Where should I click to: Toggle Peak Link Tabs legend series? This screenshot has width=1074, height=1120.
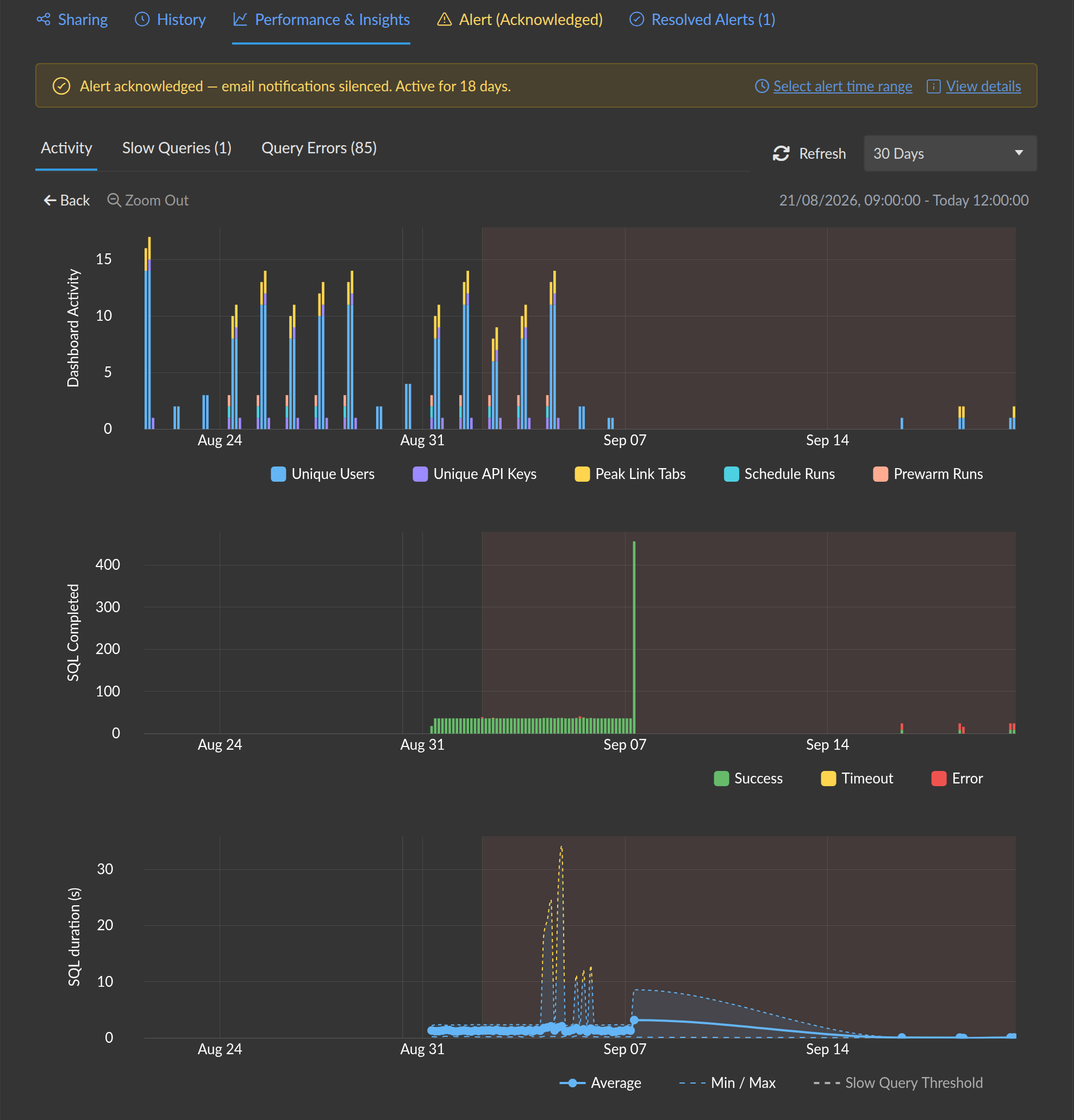pyautogui.click(x=630, y=474)
